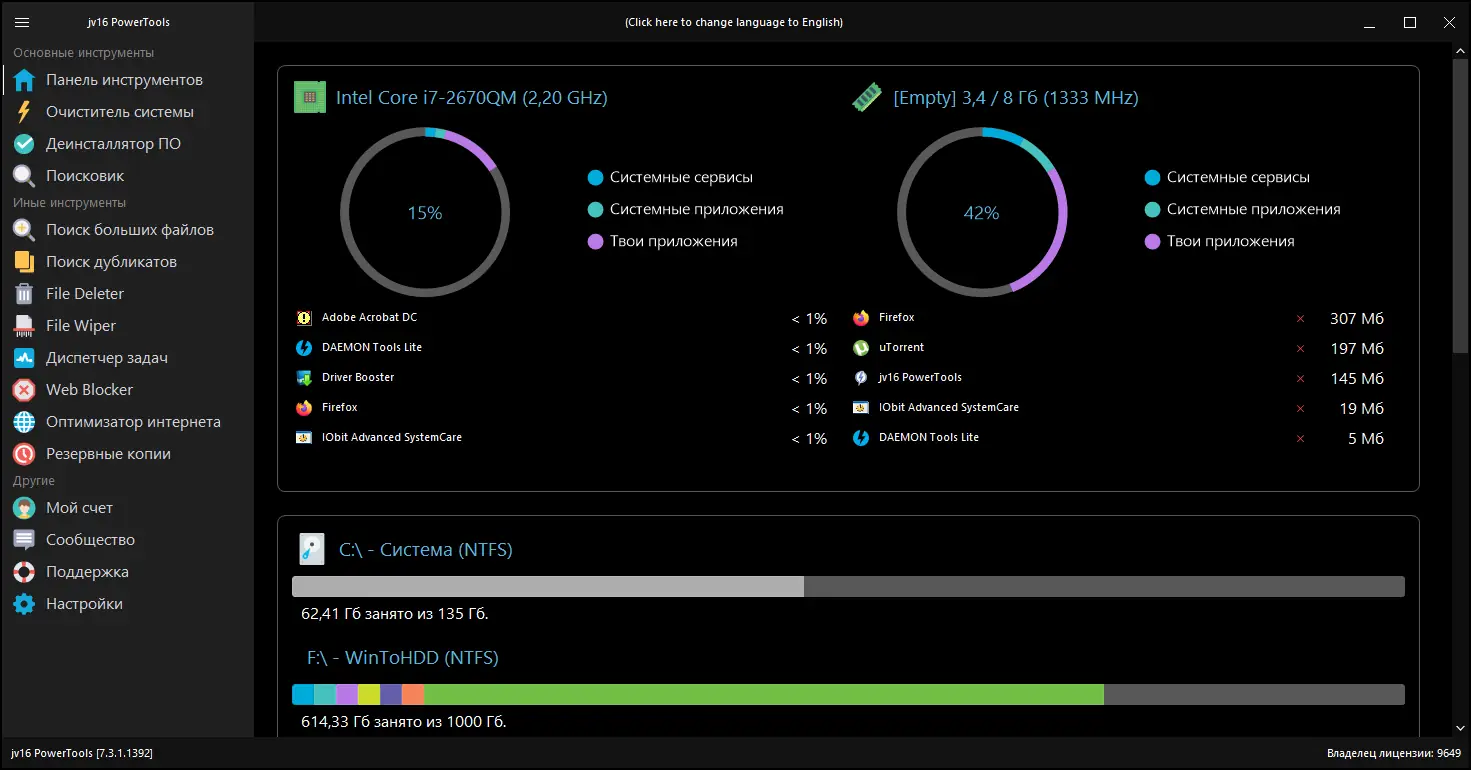
Task: Close uTorrent using its red X
Action: pos(1301,349)
